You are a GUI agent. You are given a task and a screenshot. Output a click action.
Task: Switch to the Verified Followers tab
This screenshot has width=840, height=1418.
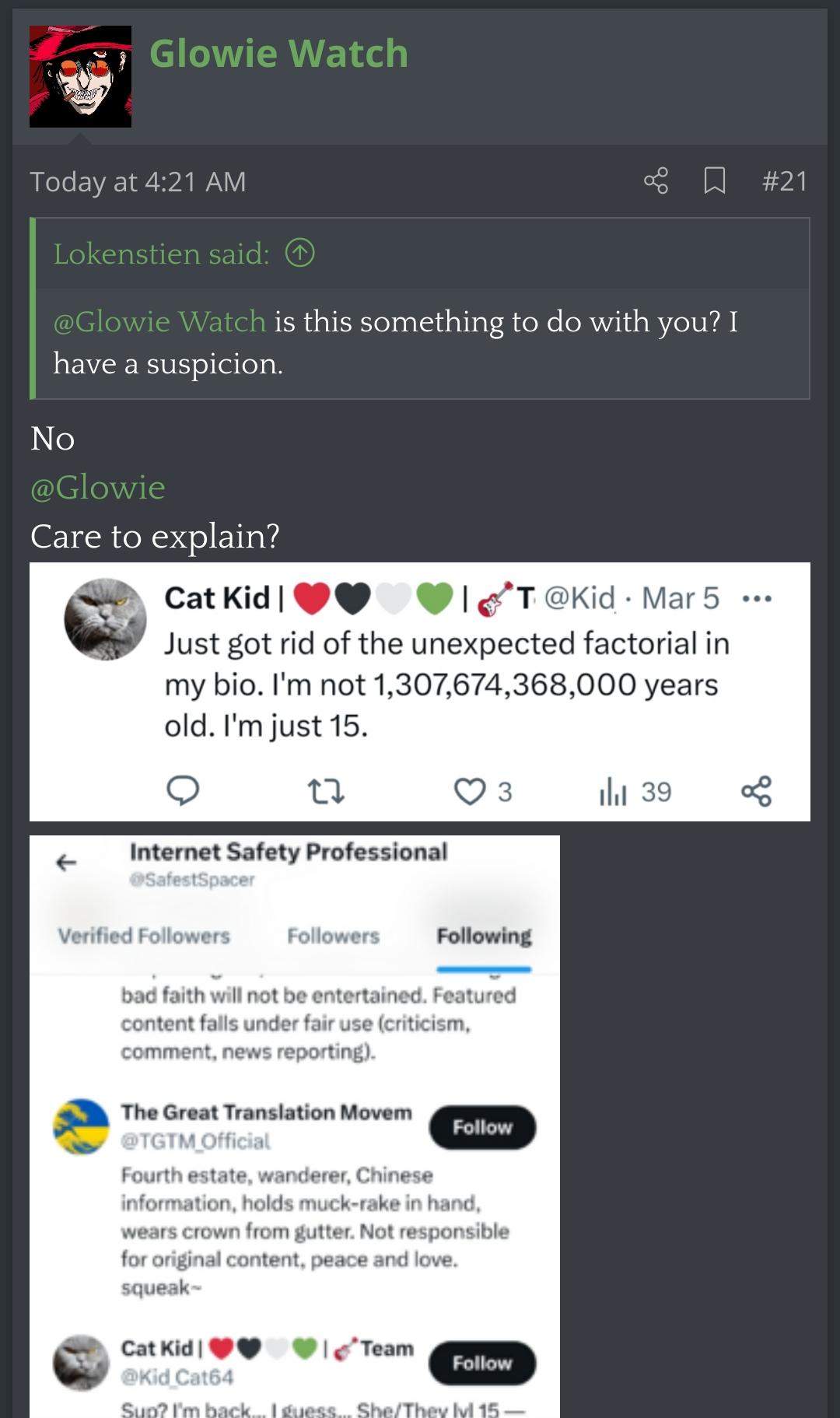144,936
